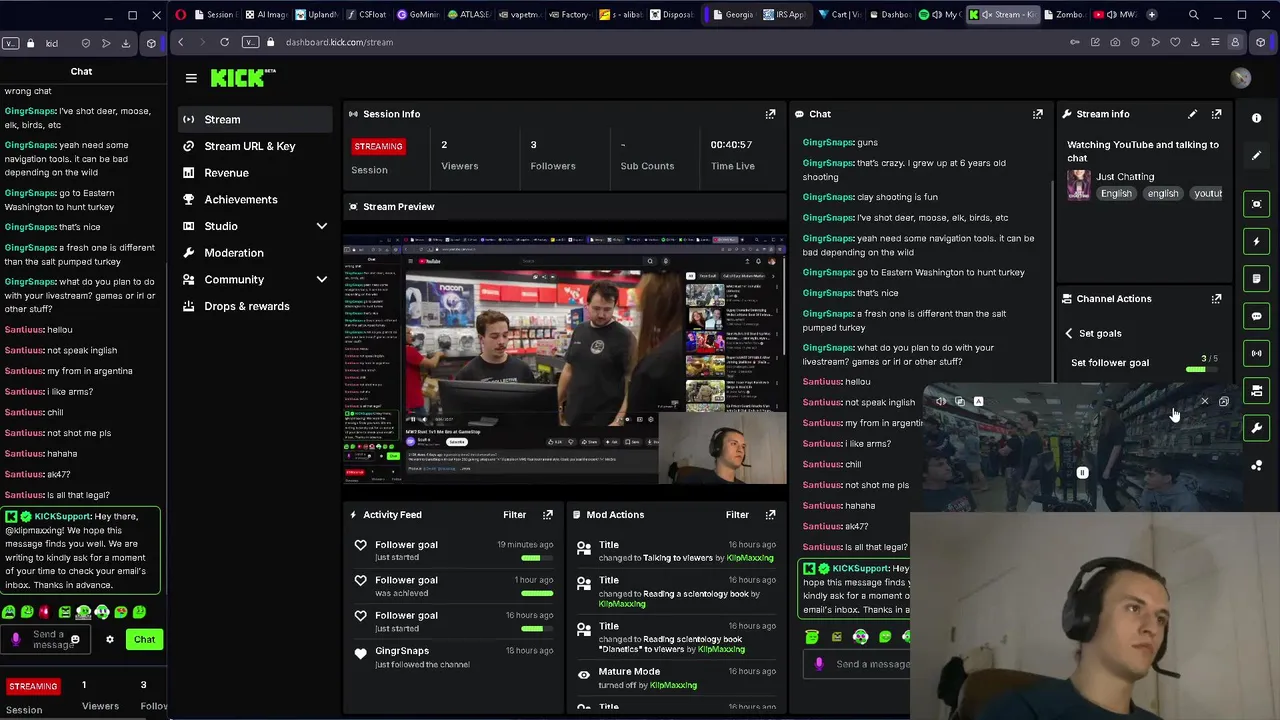Pop out the Activity Feed panel

(x=547, y=514)
